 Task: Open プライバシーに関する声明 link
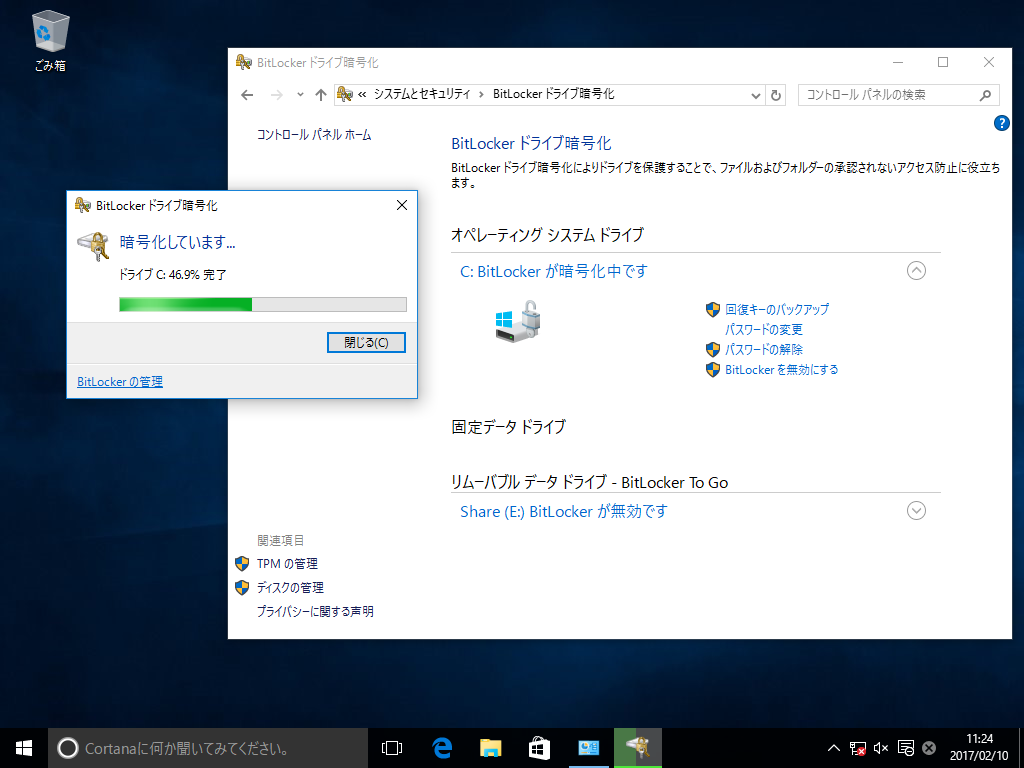coord(315,612)
